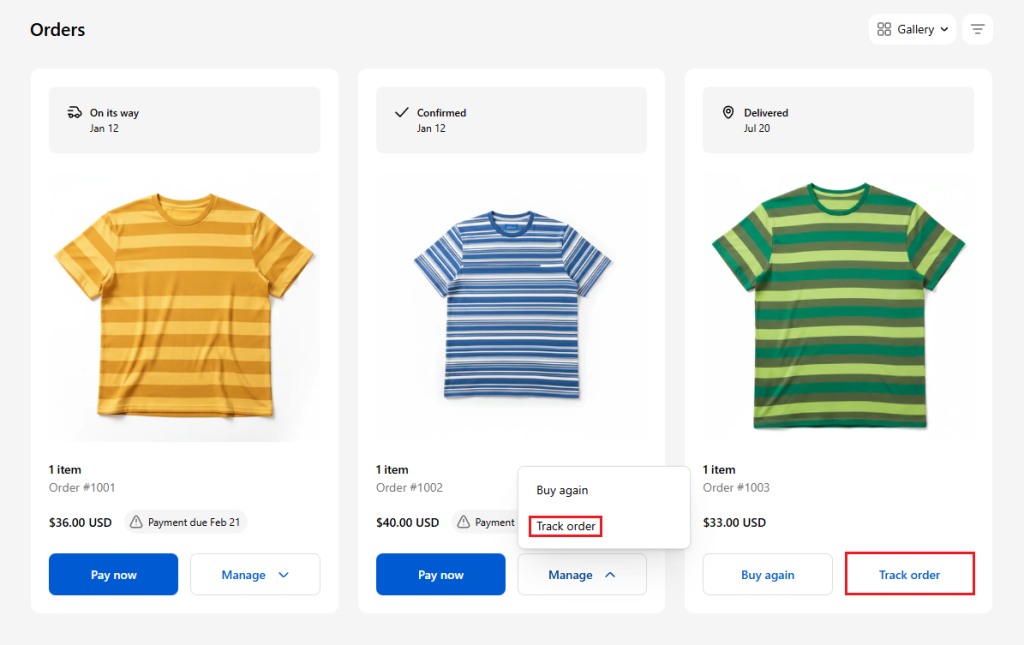Click Track order for Order #1003

tap(909, 573)
